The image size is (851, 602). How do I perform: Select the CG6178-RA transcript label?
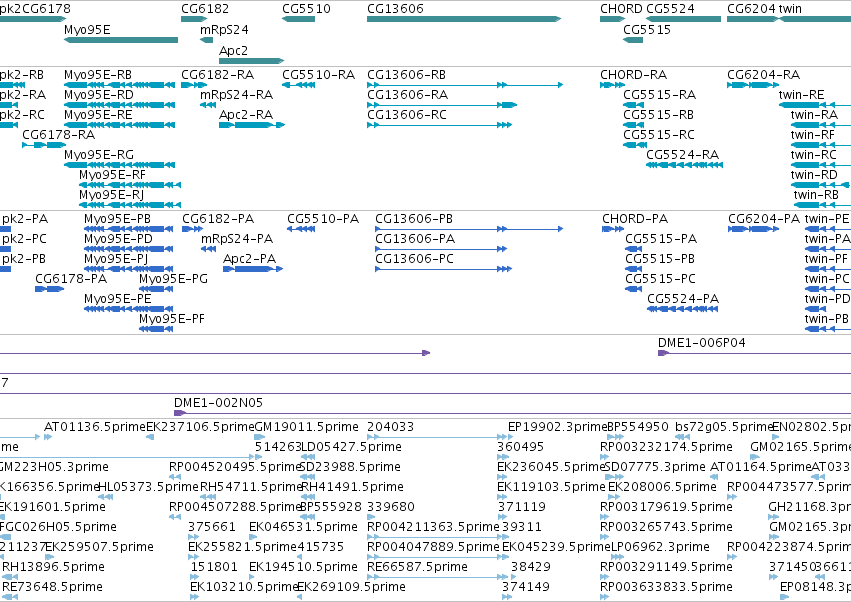tap(59, 134)
